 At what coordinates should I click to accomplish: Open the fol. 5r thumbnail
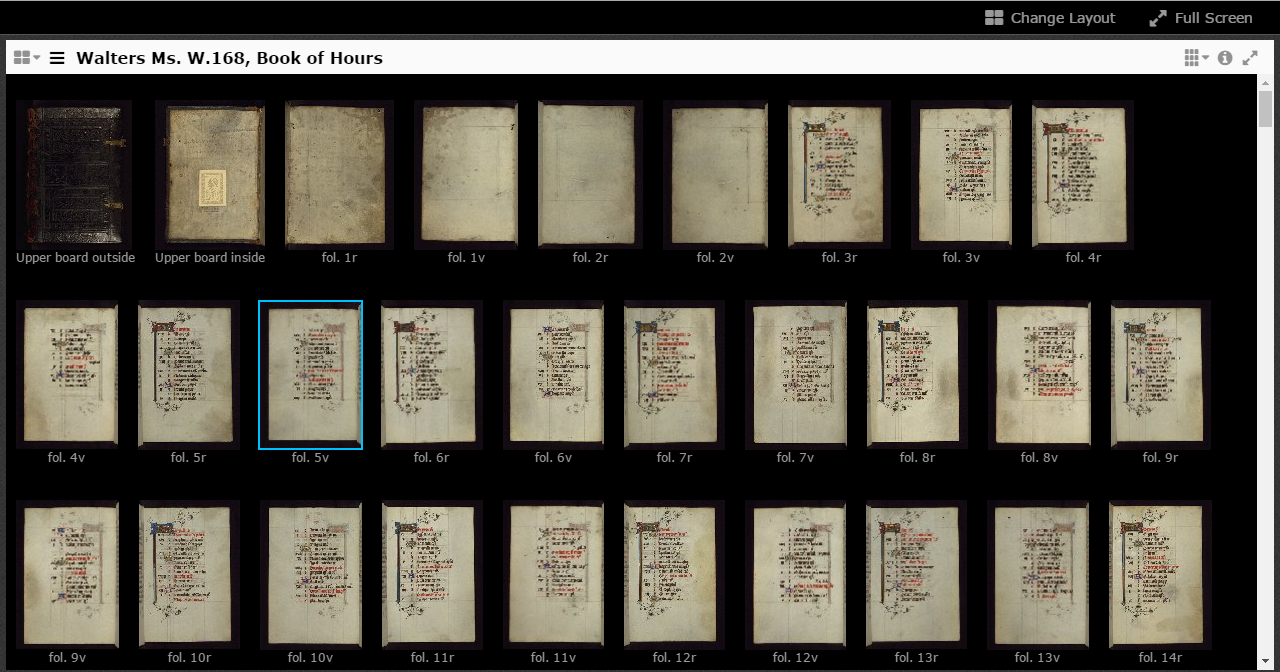coord(189,375)
